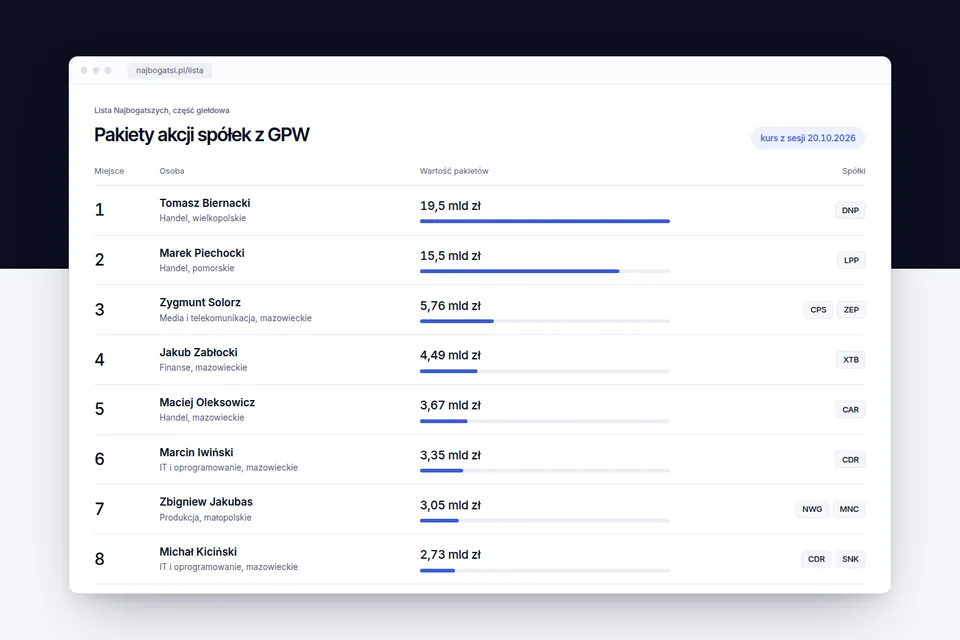
Task: Click the name Zygmunt Solorz
Action: (x=200, y=303)
